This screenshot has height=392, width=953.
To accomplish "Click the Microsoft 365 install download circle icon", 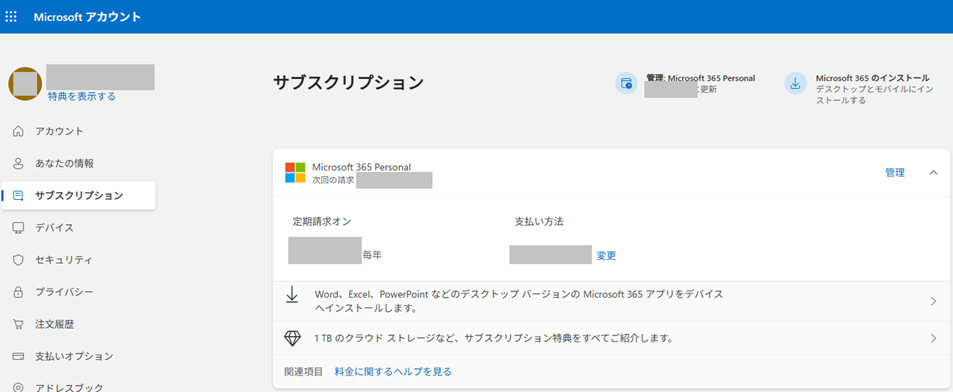I will tap(795, 83).
